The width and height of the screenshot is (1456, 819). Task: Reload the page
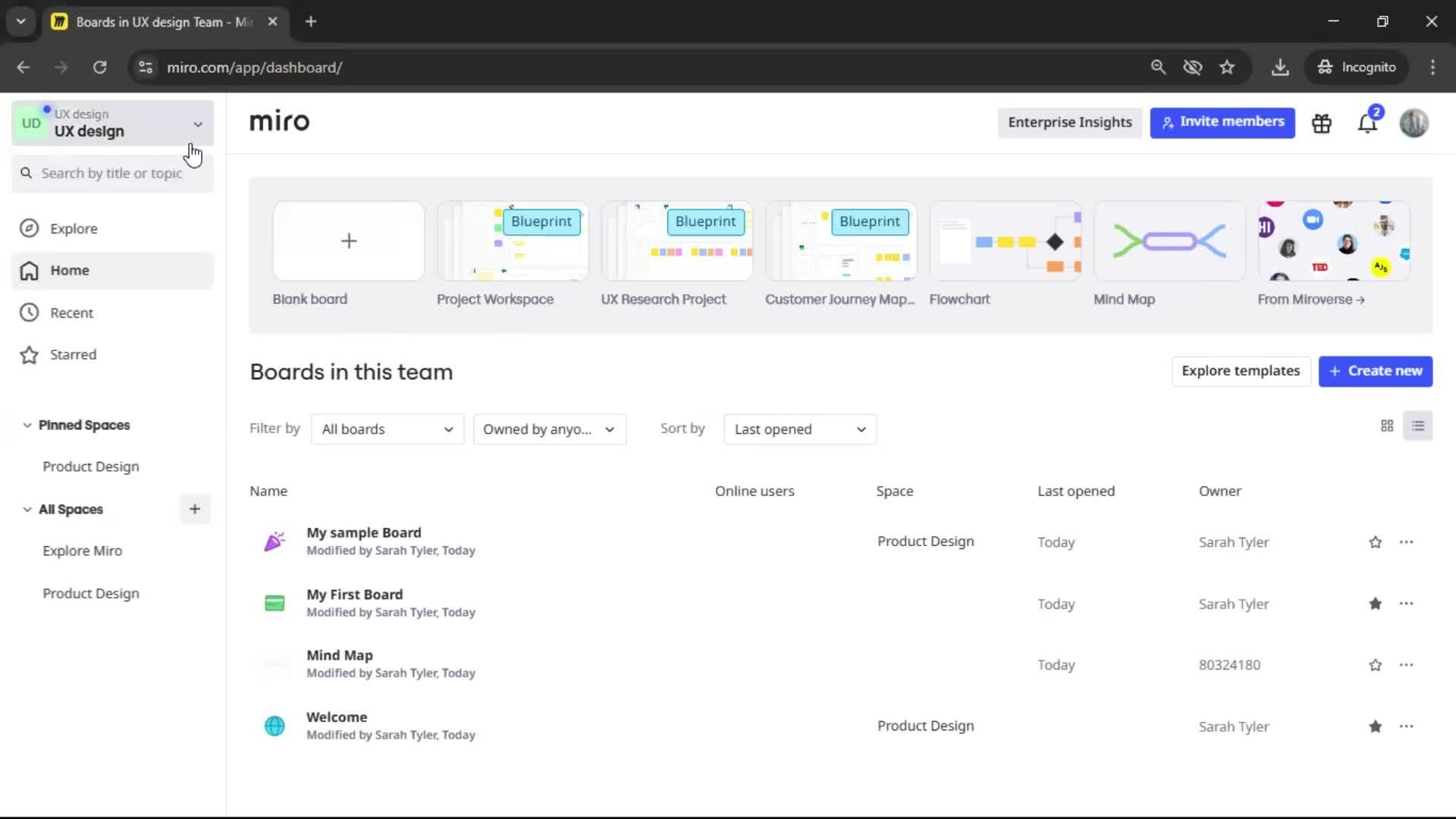coord(99,67)
